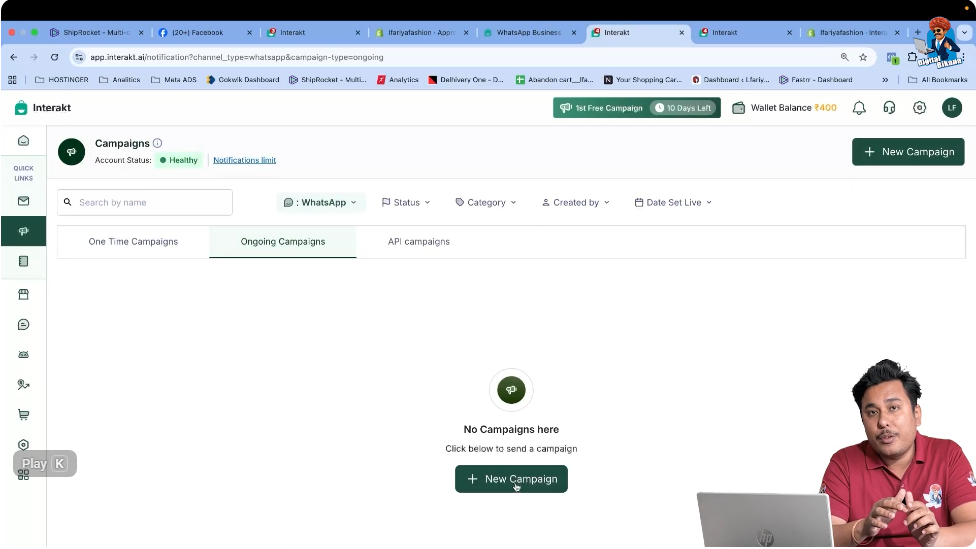This screenshot has height=549, width=976.
Task: Close the active Interakt browser tab
Action: pos(681,32)
